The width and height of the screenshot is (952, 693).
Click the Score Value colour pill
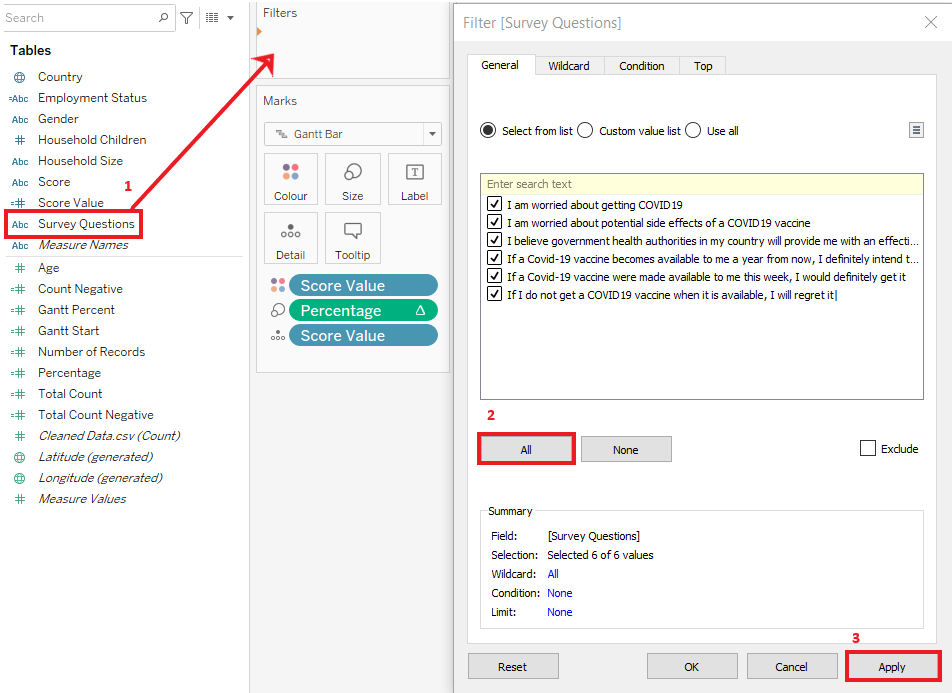click(363, 286)
